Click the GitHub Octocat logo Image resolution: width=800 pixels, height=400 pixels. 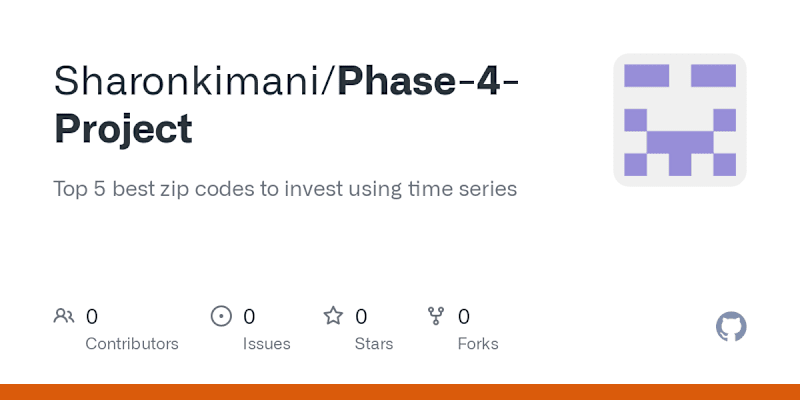731,327
